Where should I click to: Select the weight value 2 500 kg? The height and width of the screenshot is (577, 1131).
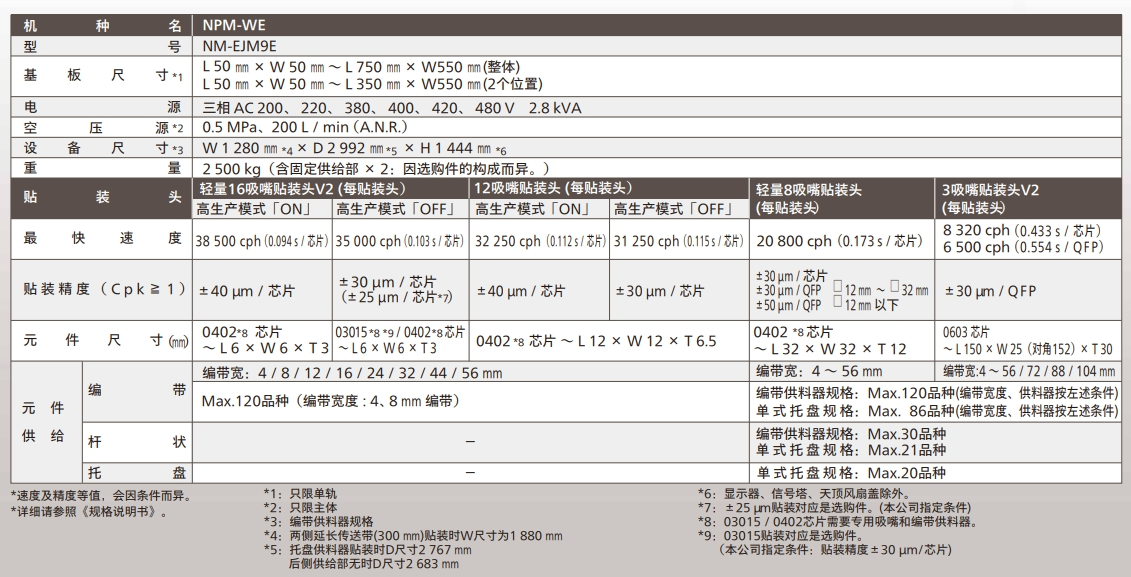[376, 169]
